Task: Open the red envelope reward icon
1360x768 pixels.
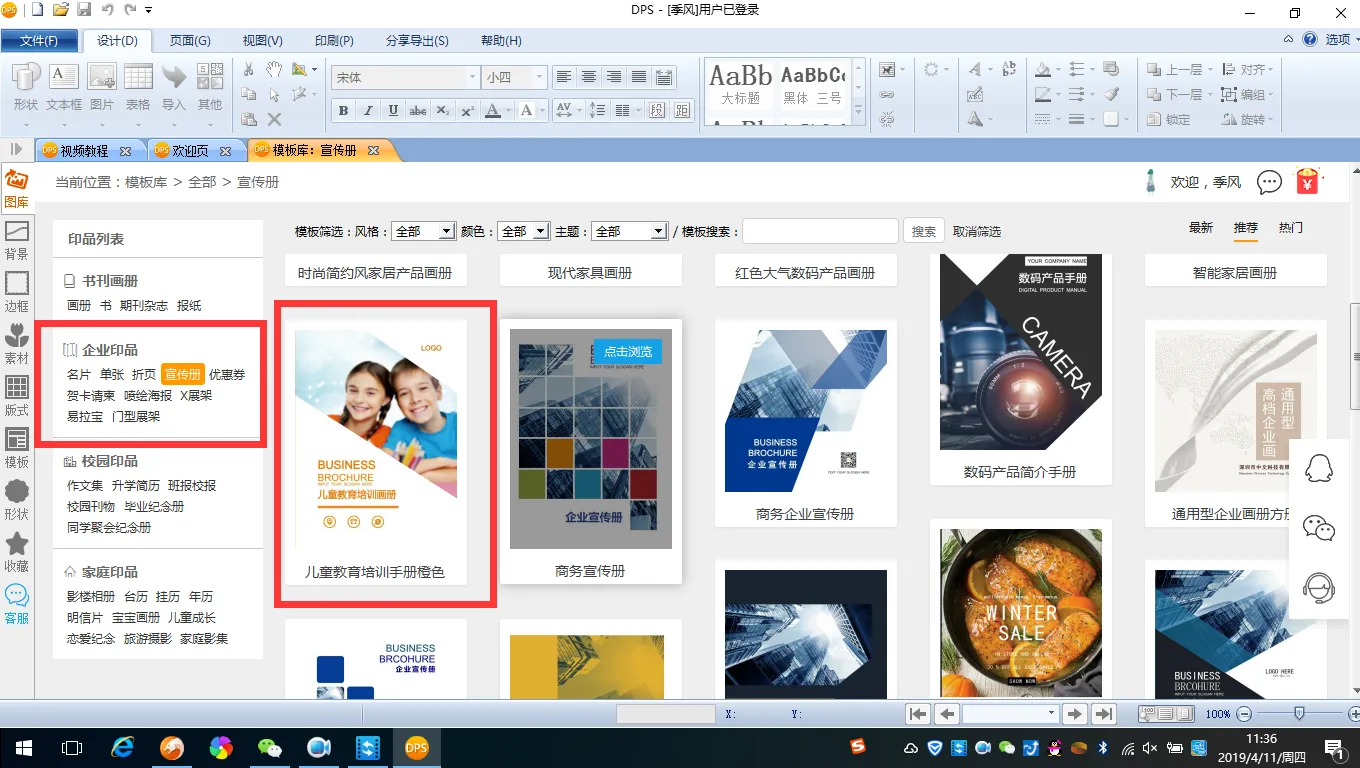Action: 1307,182
